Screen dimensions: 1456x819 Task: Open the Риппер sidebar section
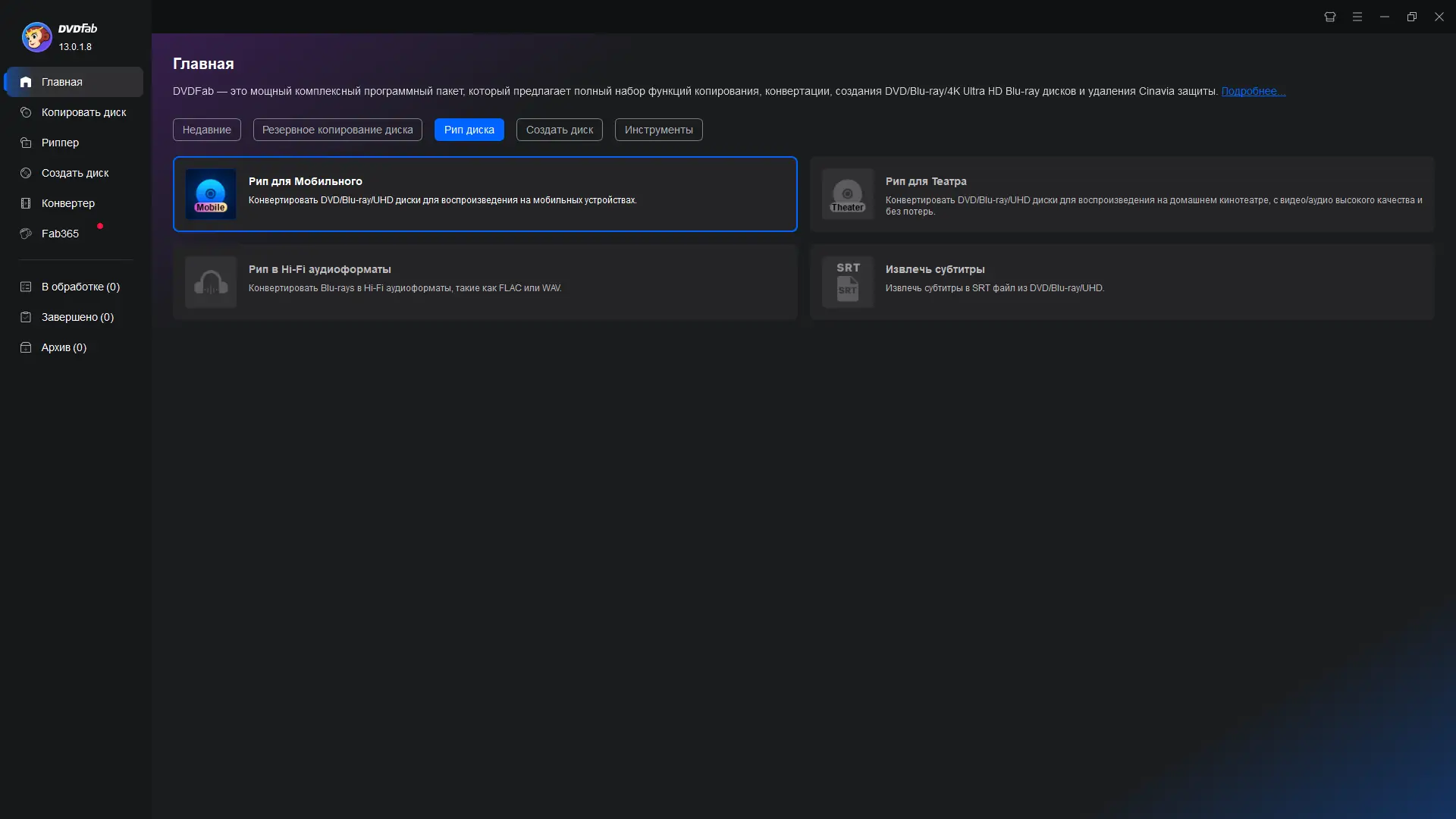[60, 143]
